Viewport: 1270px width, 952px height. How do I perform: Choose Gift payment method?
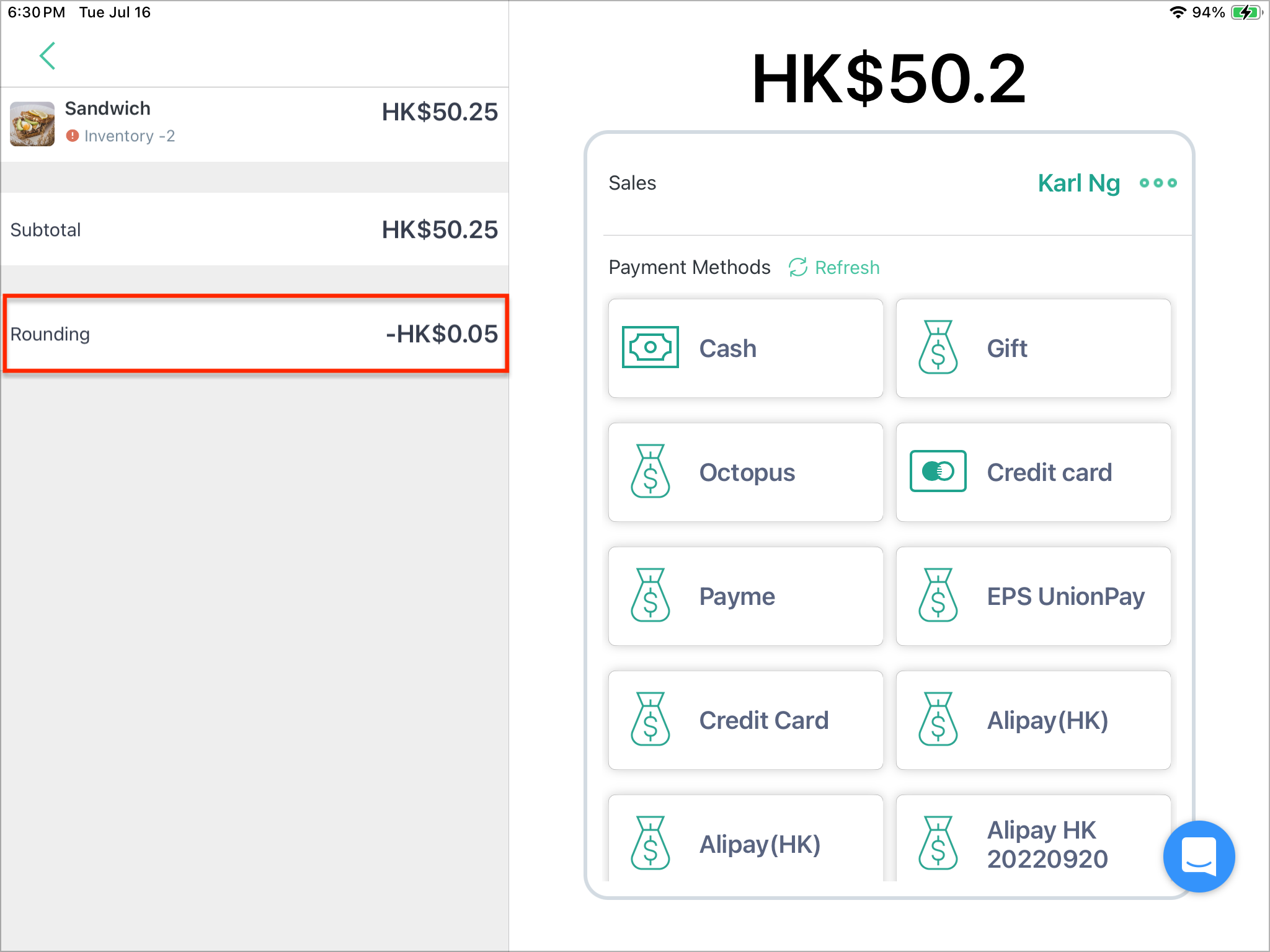[1033, 348]
